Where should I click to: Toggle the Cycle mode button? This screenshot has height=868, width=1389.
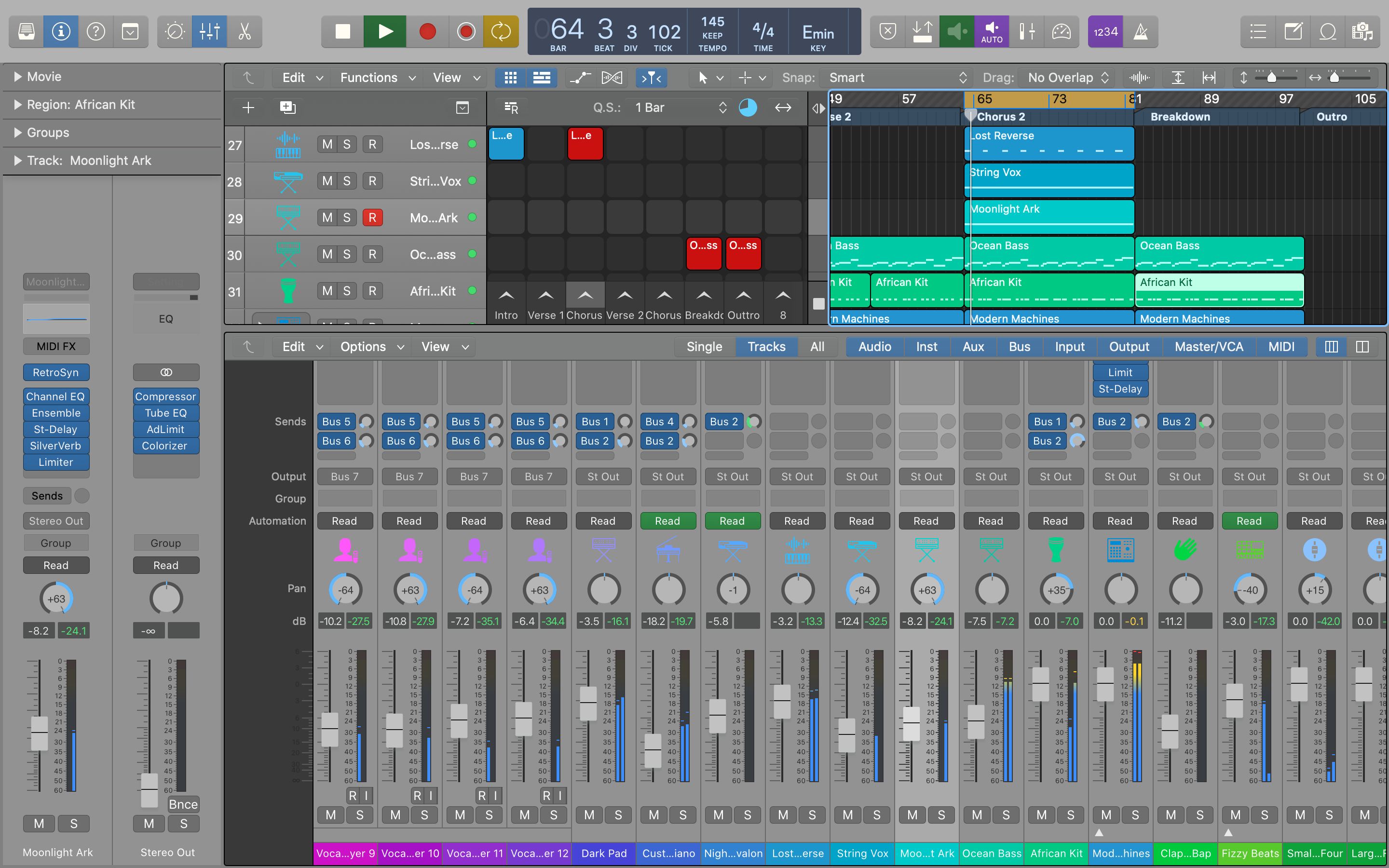pyautogui.click(x=501, y=31)
